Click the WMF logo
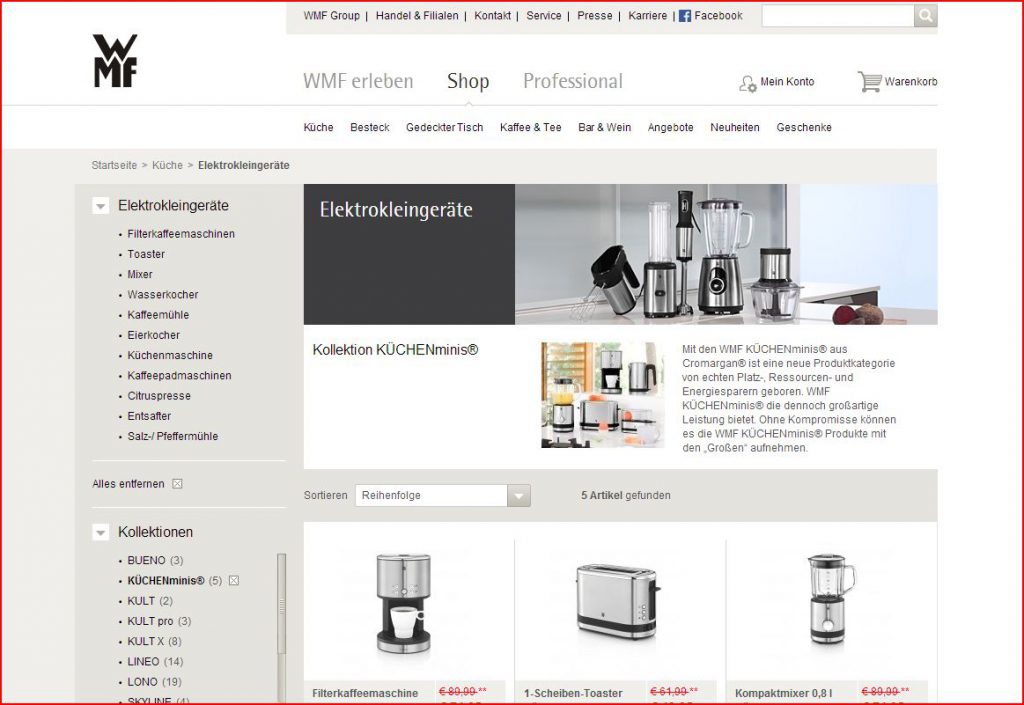 pyautogui.click(x=115, y=61)
